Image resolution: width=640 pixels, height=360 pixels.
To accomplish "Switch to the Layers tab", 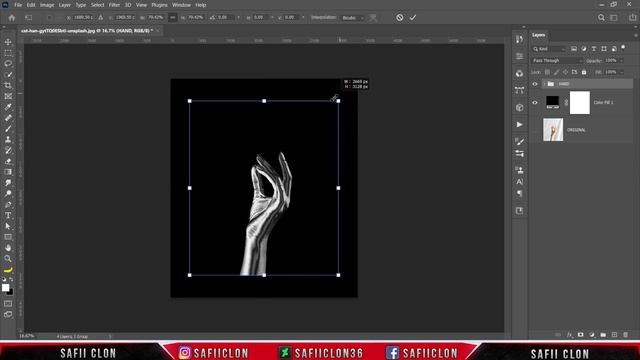I will click(x=538, y=35).
